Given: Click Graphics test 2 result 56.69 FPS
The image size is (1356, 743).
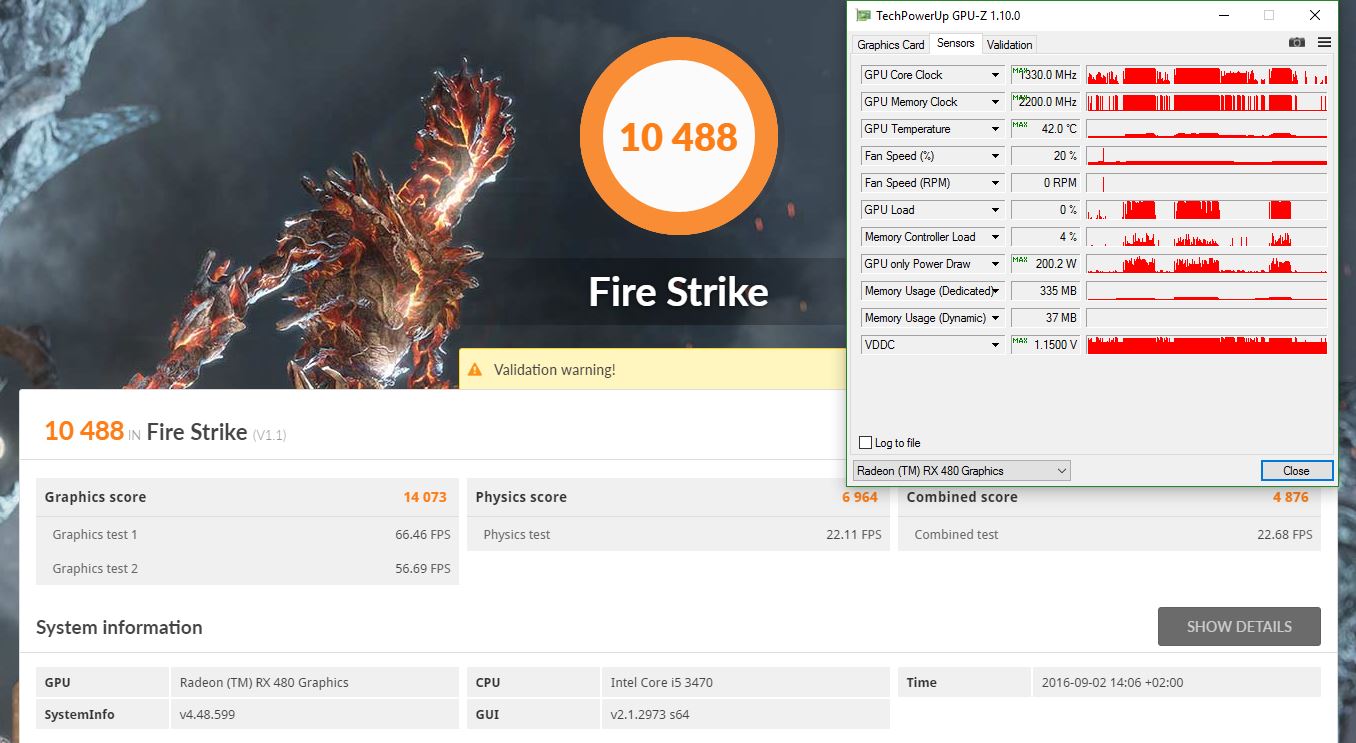Looking at the screenshot, I should coord(422,569).
